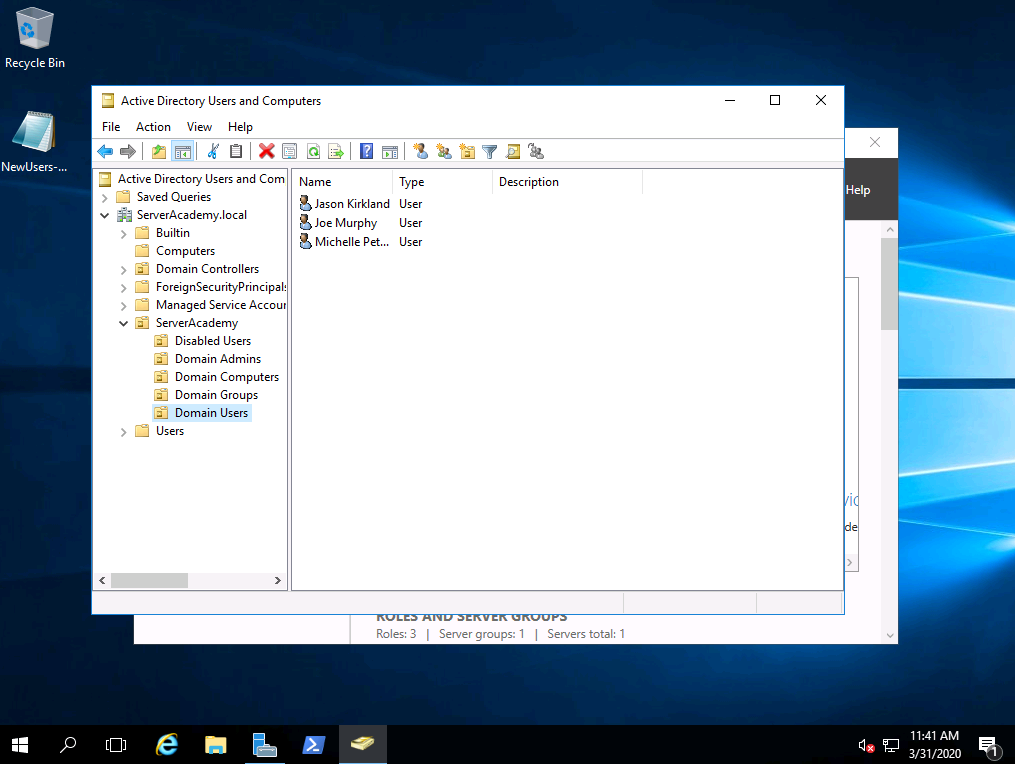Screen dimensions: 1015x764
Task: Click the red X Delete icon
Action: click(266, 152)
